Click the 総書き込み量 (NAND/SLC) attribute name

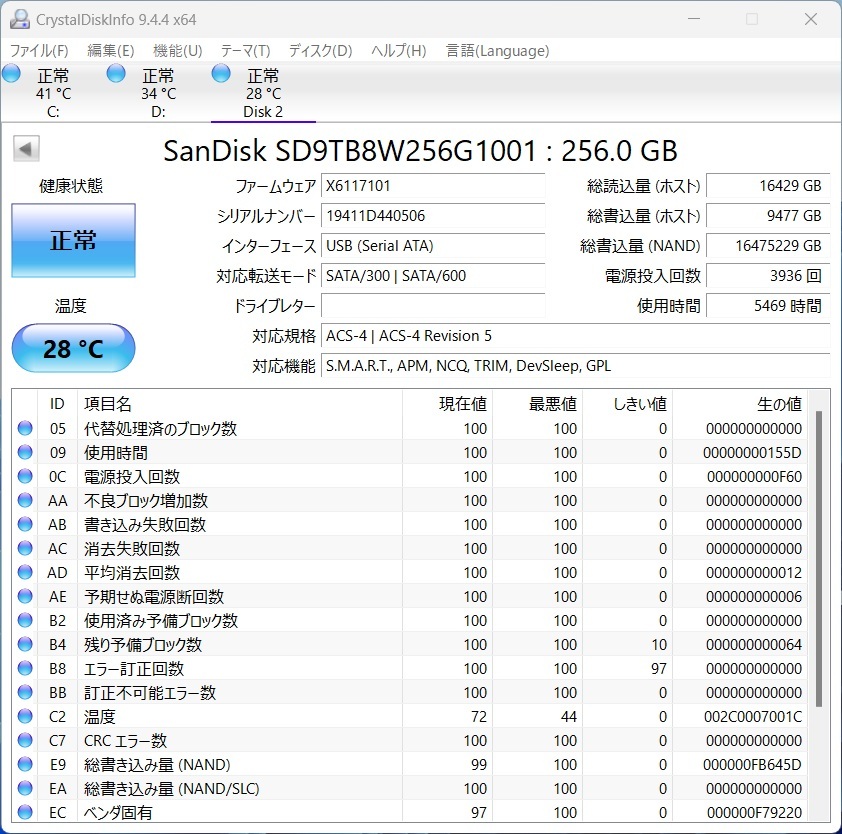coord(172,789)
